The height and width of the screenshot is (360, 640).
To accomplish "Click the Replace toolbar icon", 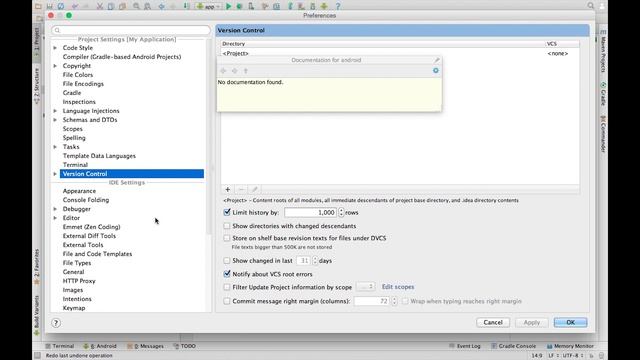I will pyautogui.click(x=147, y=6).
